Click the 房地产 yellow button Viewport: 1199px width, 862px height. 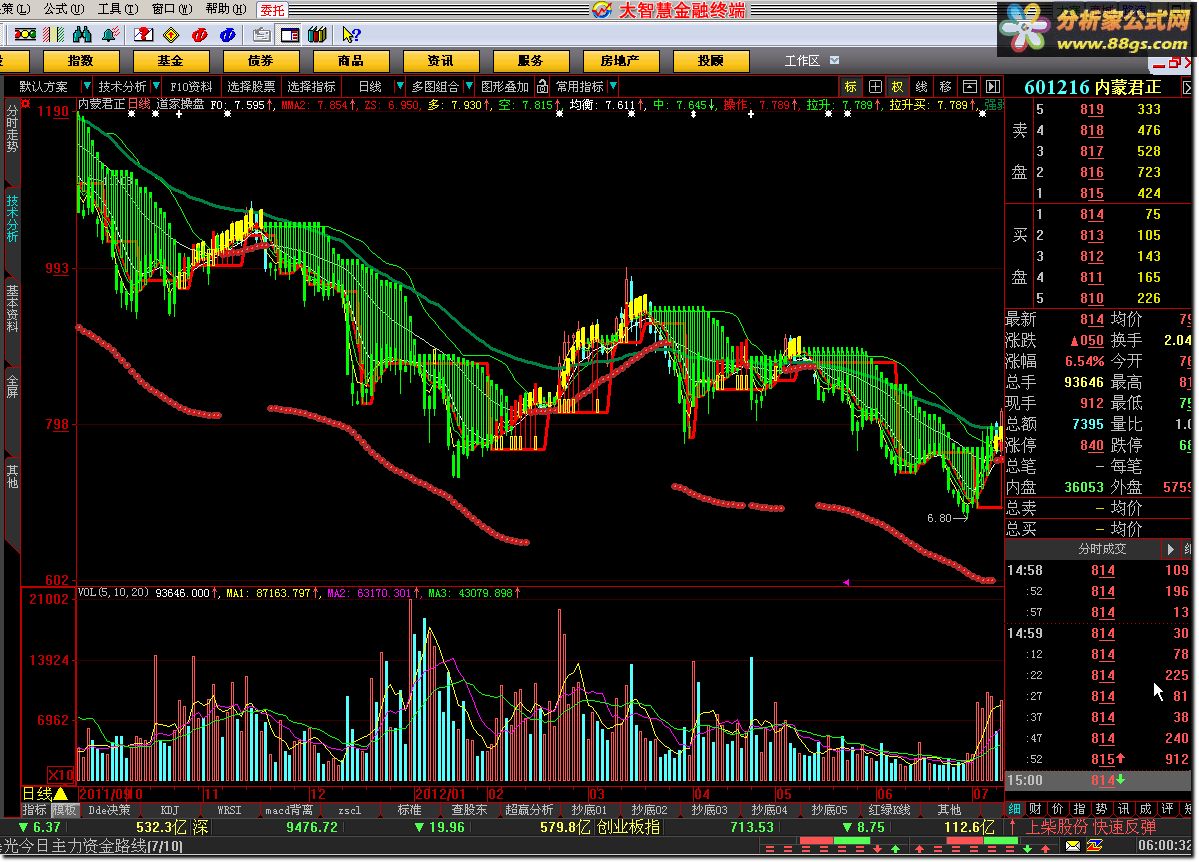620,61
